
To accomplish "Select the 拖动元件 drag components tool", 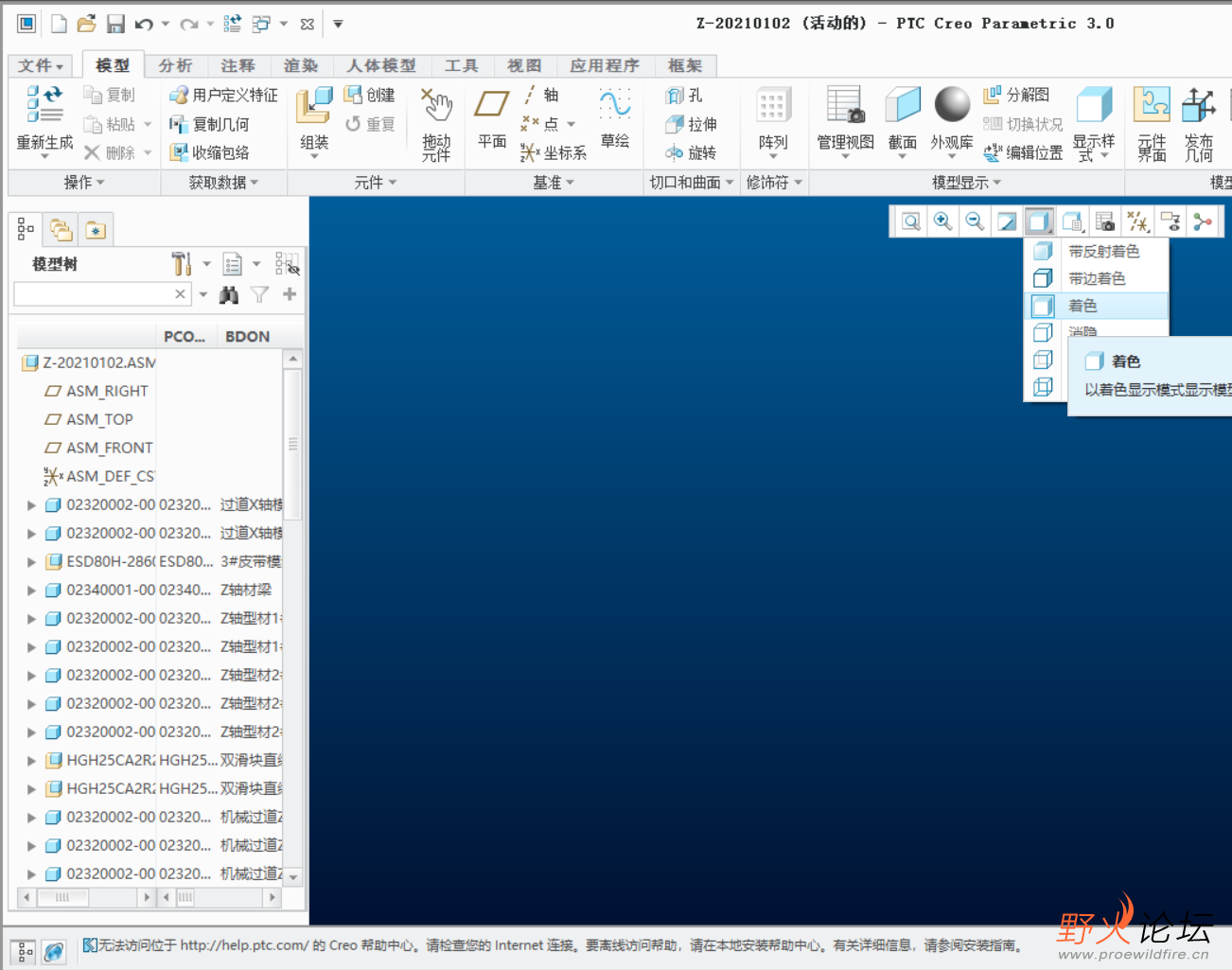I will [x=436, y=124].
